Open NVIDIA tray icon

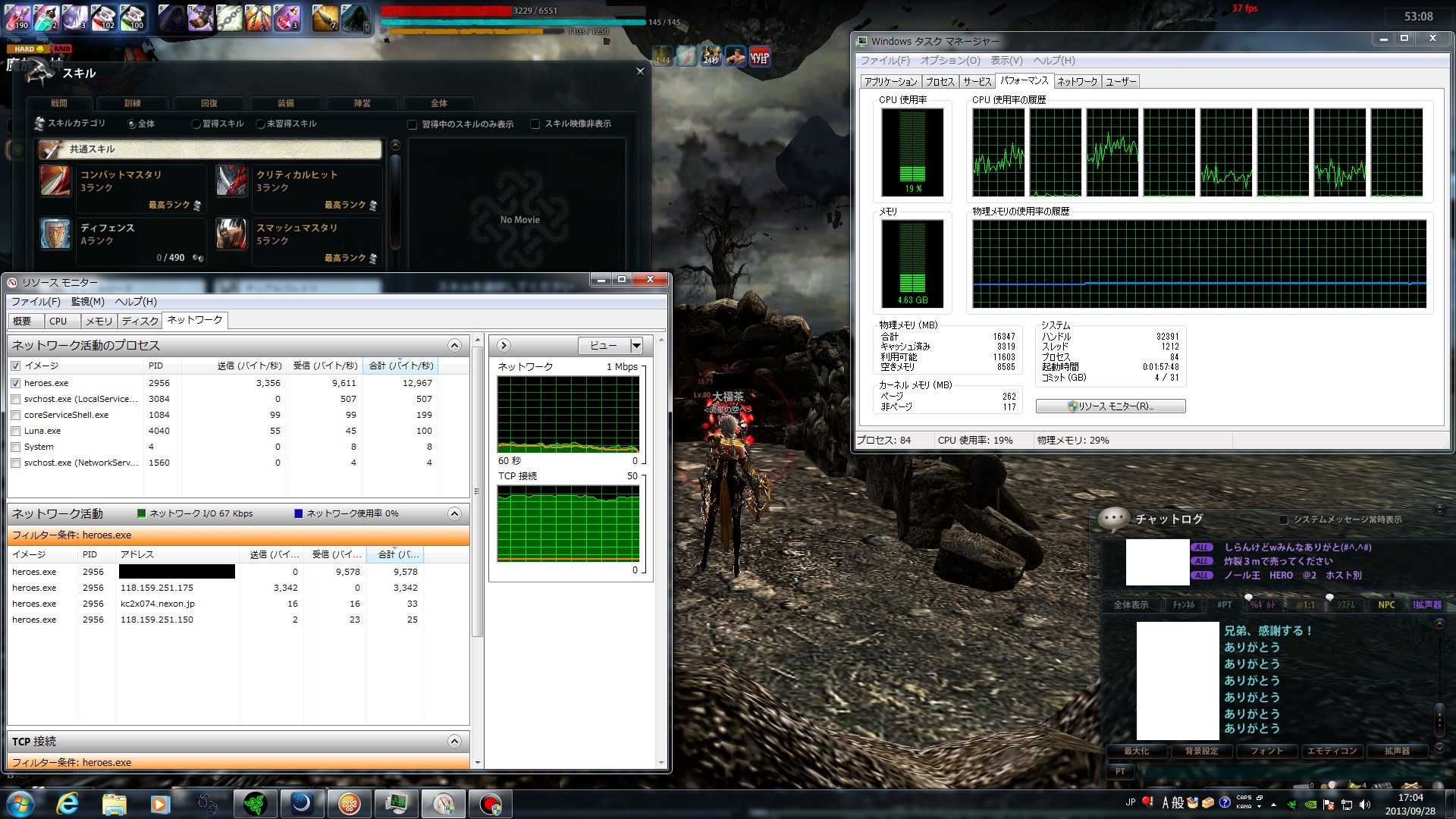[1310, 805]
